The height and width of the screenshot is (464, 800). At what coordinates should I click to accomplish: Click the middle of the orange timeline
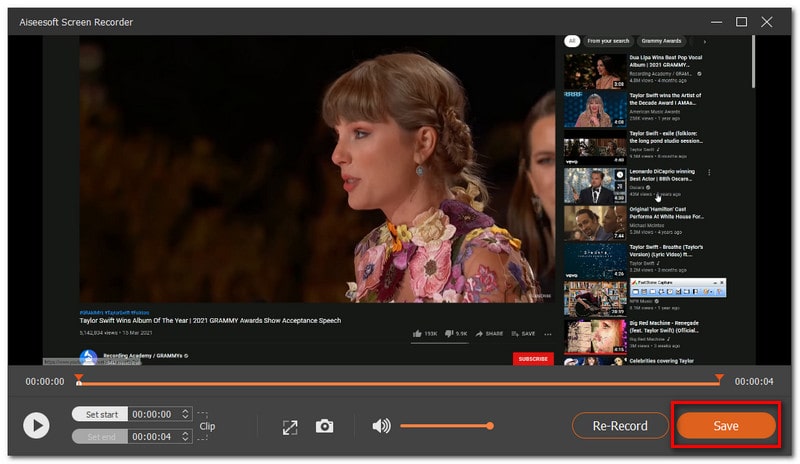(399, 382)
